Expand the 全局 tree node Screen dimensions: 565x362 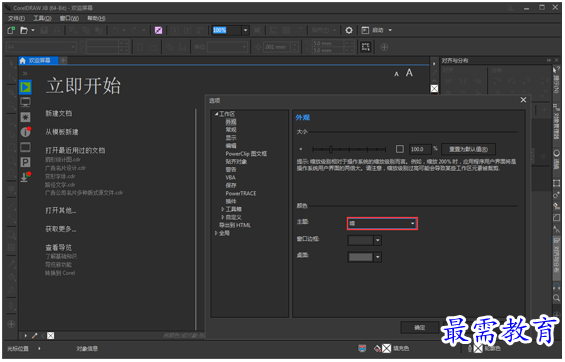[x=216, y=233]
